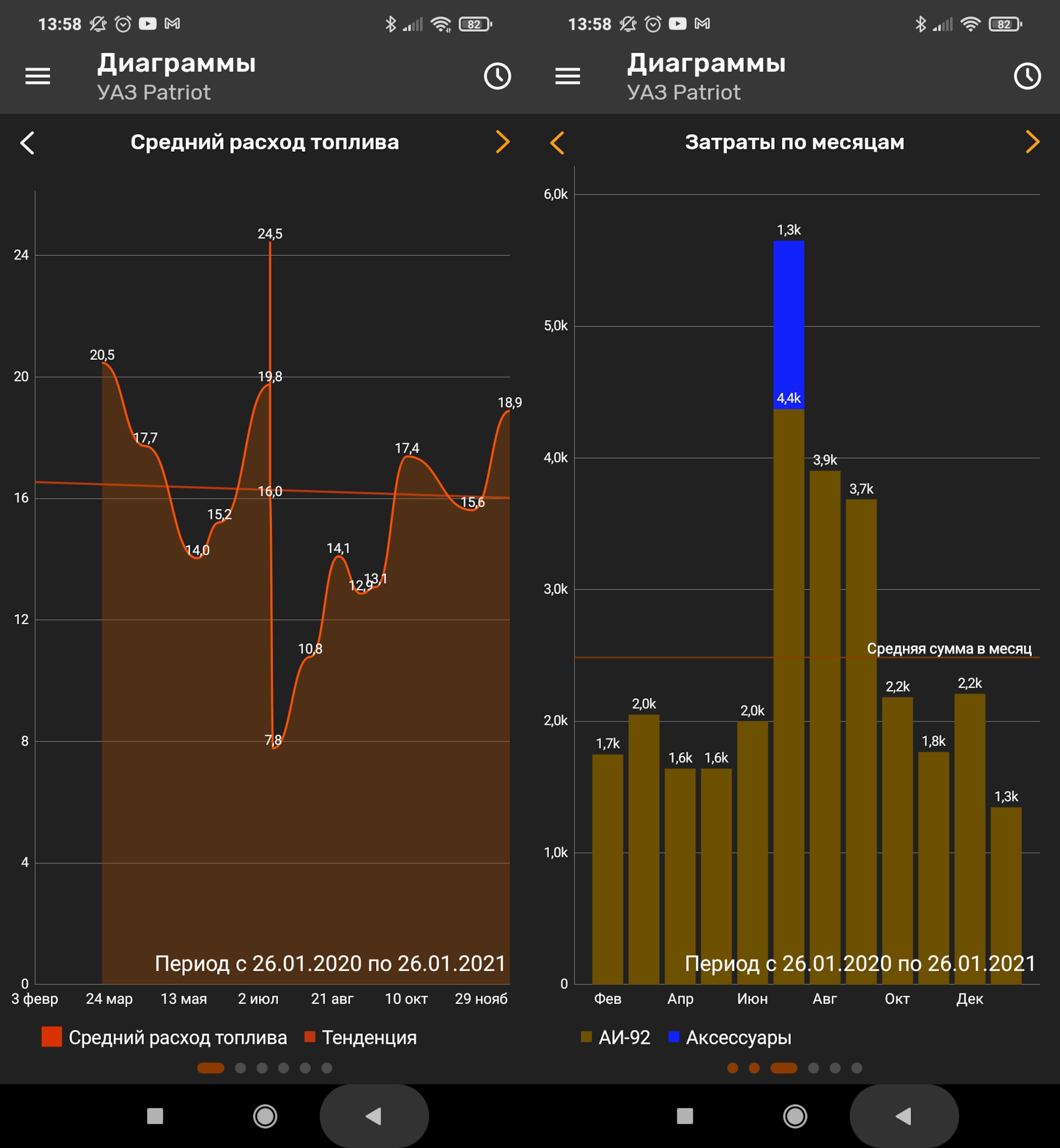Select last page dot on right screen
This screenshot has height=1148, width=1060.
857,1068
